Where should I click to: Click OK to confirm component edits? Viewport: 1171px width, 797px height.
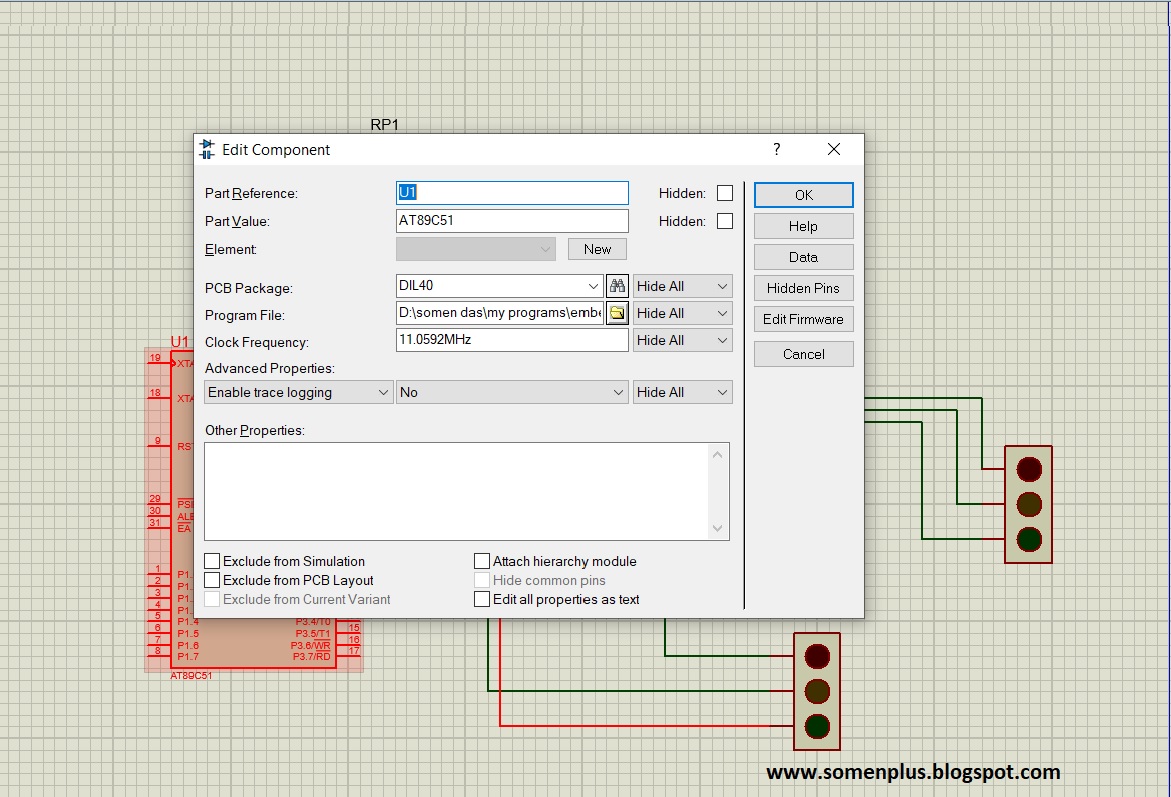tap(803, 194)
